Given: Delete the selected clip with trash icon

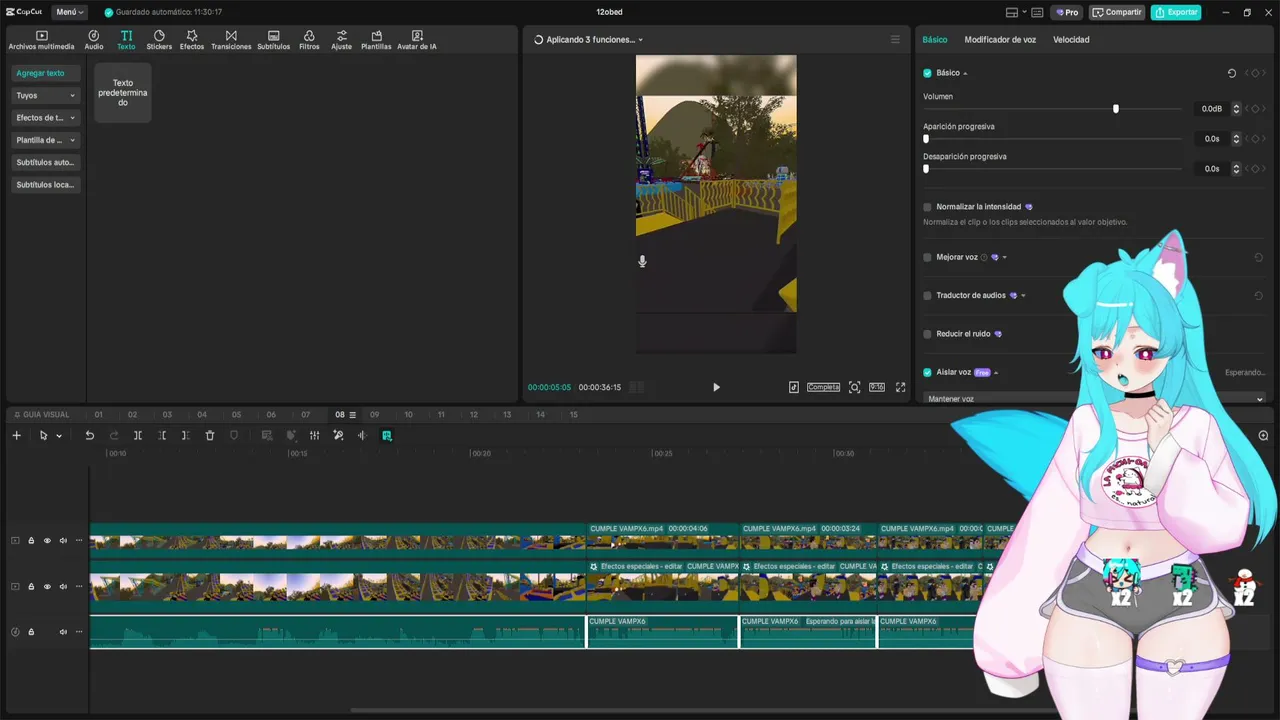Looking at the screenshot, I should [x=210, y=435].
